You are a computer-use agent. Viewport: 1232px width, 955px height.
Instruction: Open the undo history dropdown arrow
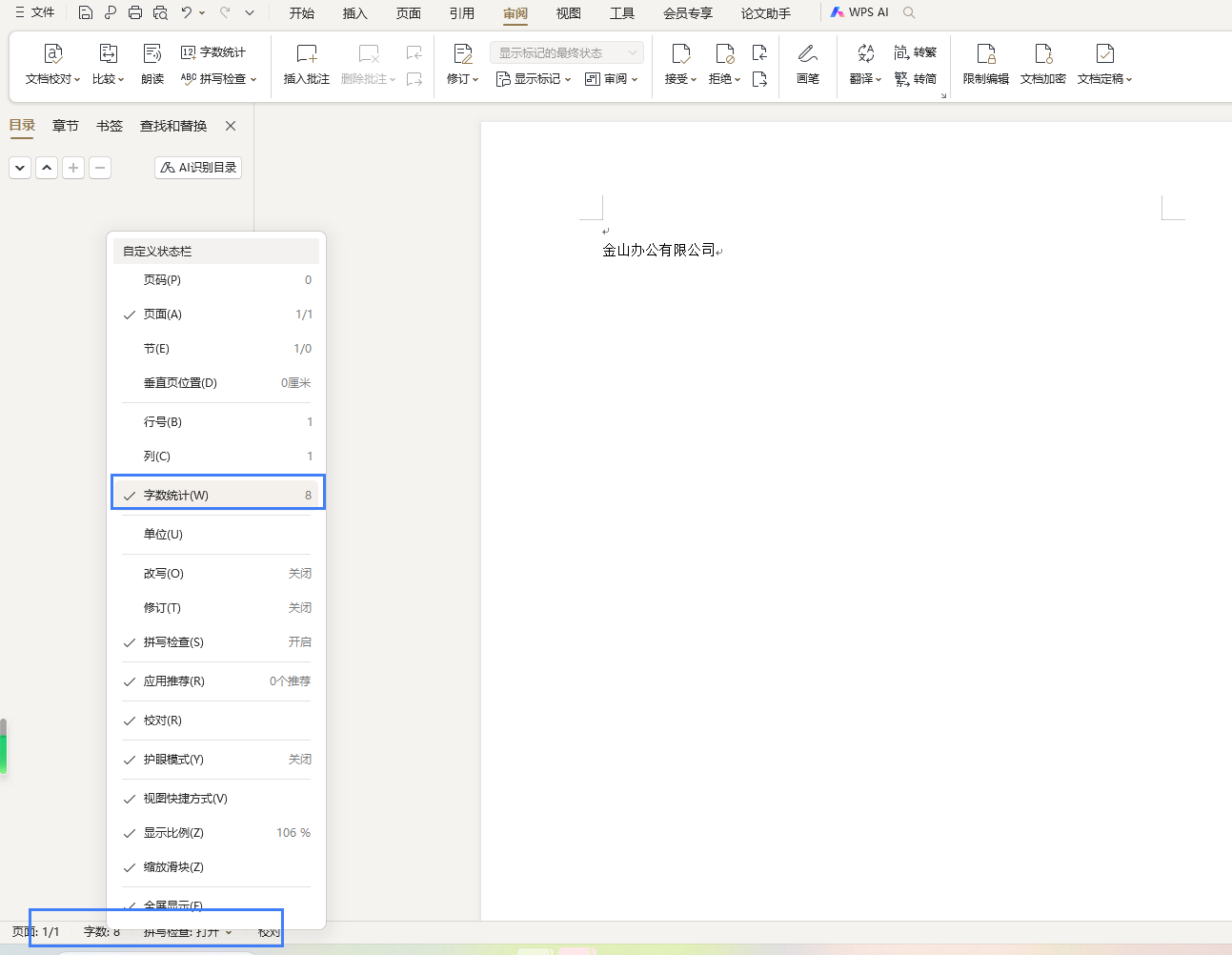[202, 12]
